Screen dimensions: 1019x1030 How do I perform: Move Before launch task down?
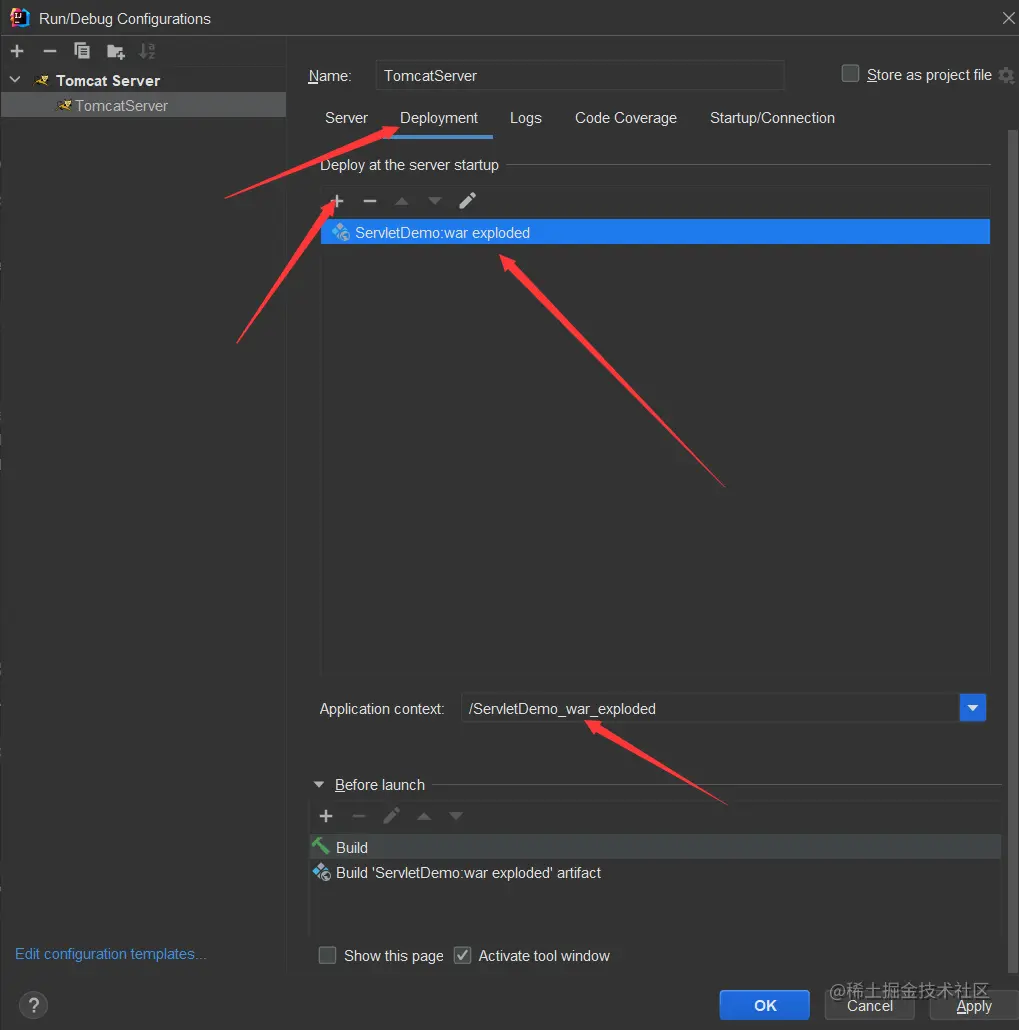point(456,817)
